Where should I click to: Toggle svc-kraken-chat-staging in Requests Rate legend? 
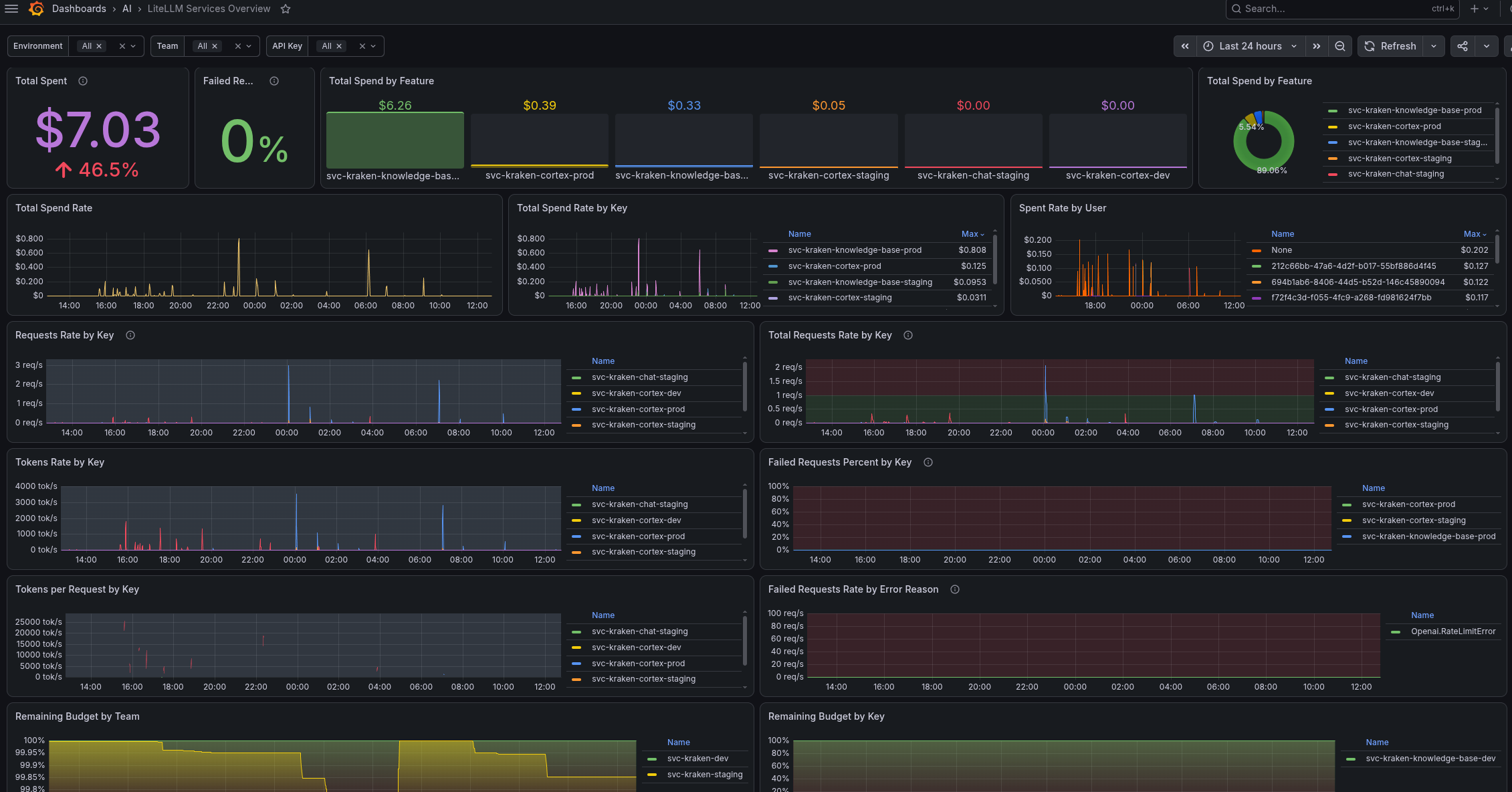639,377
